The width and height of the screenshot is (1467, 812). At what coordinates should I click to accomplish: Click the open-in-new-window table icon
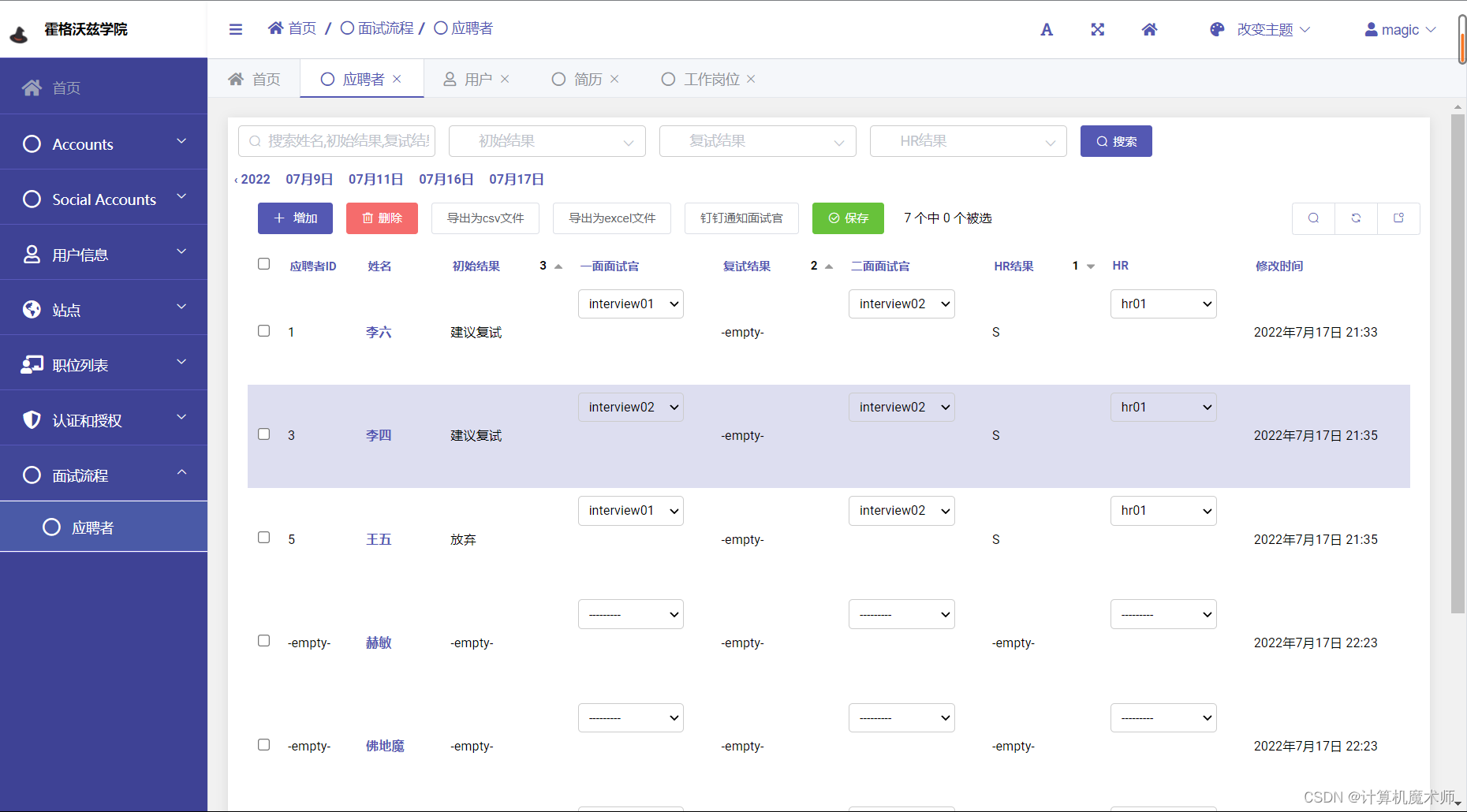(x=1398, y=218)
